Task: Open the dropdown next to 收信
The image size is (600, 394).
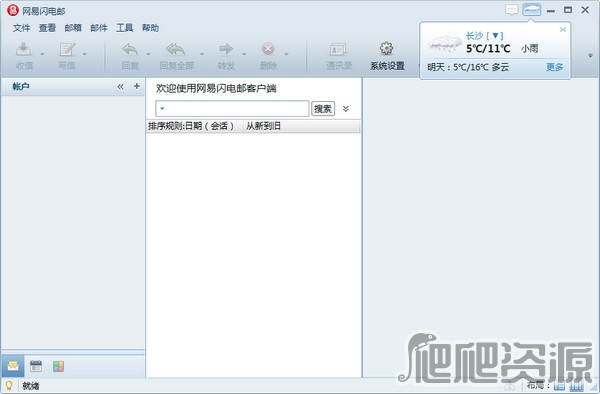Action: [42, 54]
